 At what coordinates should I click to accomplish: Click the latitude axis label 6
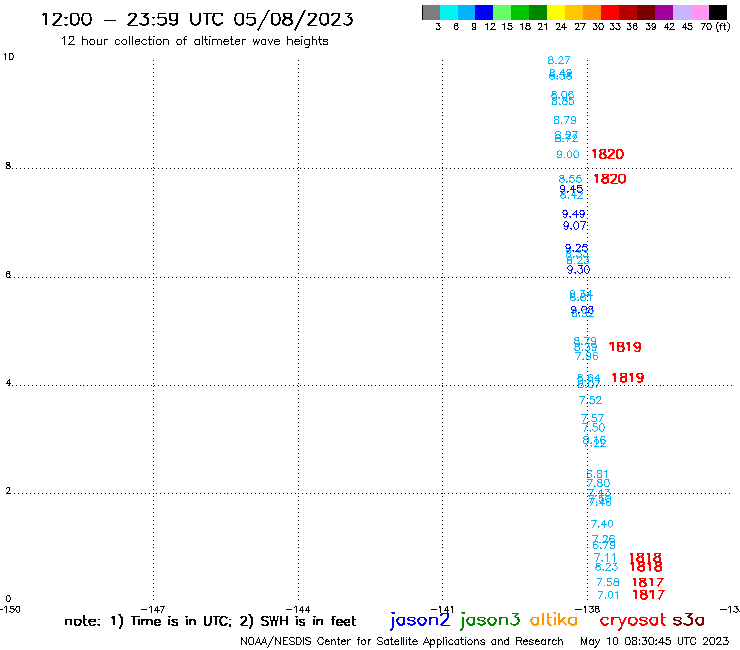click(8, 275)
